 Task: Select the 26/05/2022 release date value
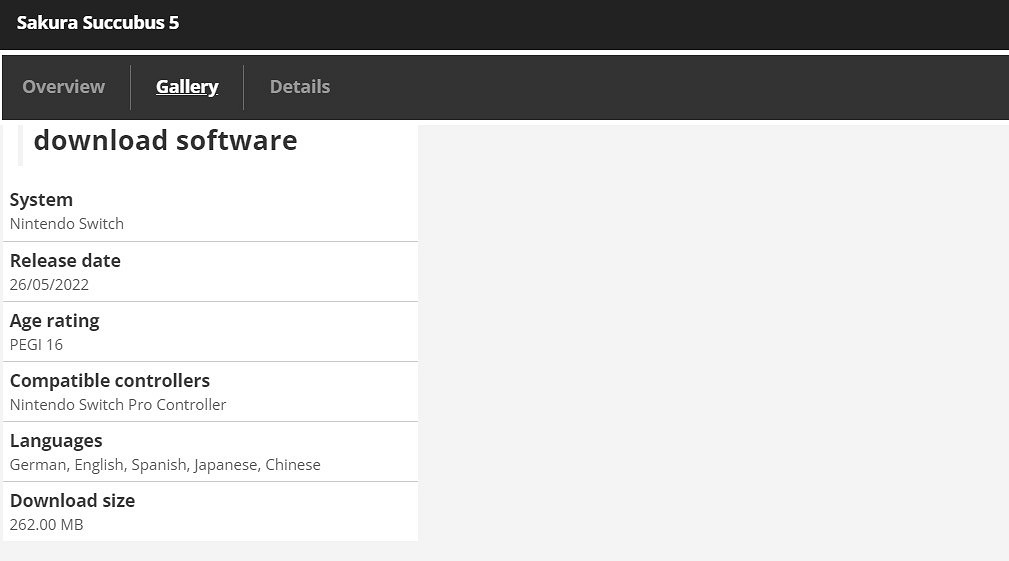49,284
